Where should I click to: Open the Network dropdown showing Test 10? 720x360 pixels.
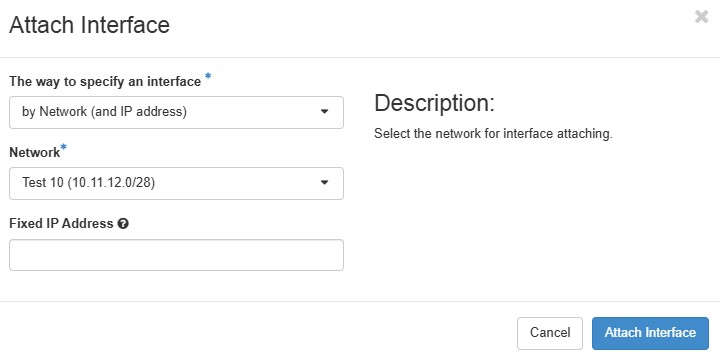(x=176, y=183)
